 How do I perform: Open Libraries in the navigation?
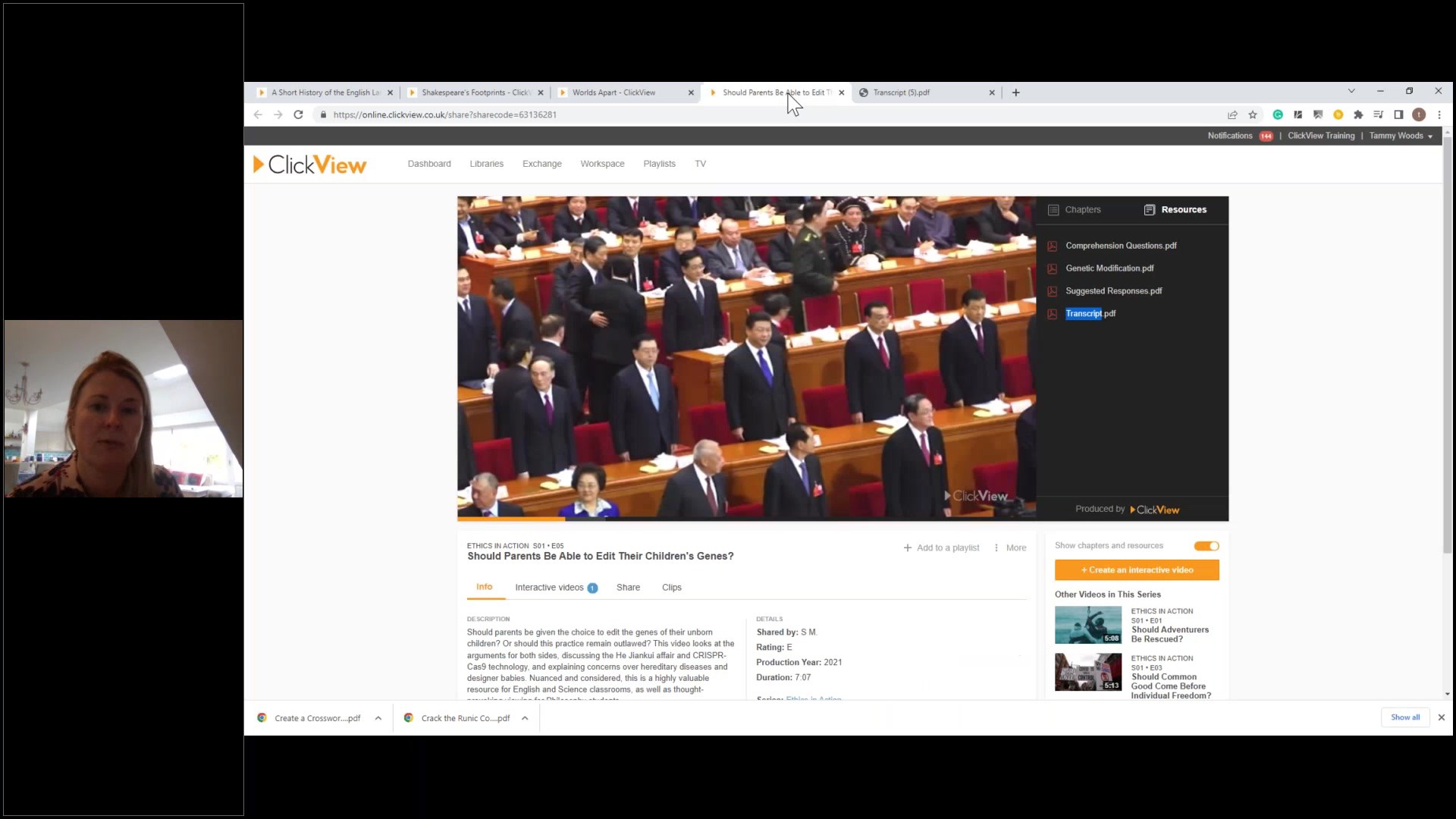point(487,164)
